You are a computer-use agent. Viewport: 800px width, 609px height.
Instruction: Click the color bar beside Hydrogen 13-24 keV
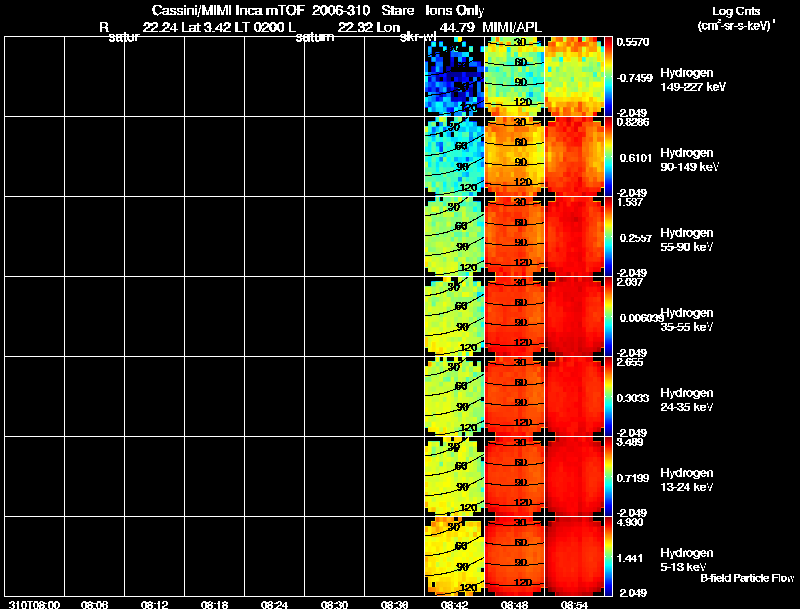pyautogui.click(x=608, y=477)
